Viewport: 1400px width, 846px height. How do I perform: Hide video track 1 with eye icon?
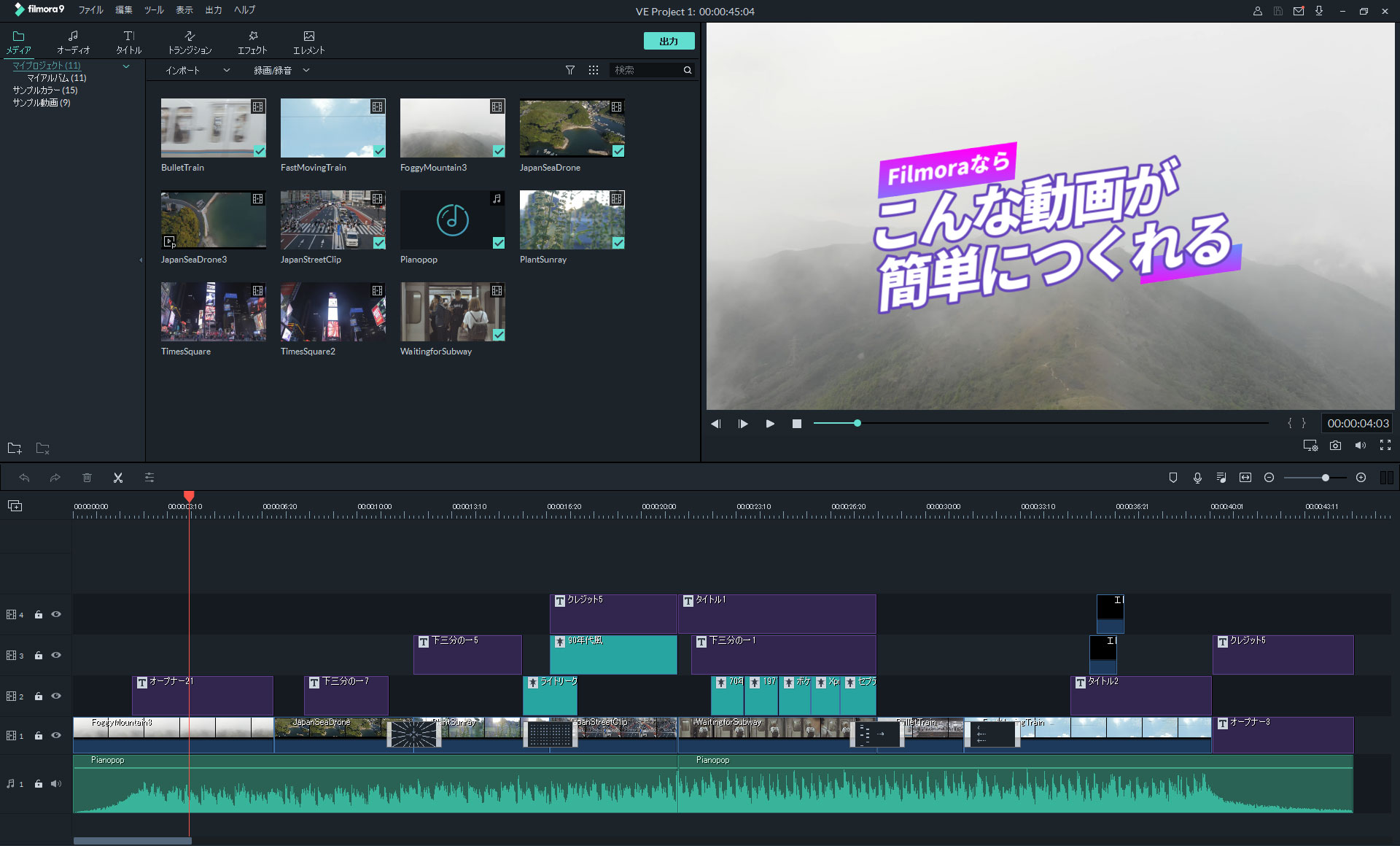[x=56, y=735]
